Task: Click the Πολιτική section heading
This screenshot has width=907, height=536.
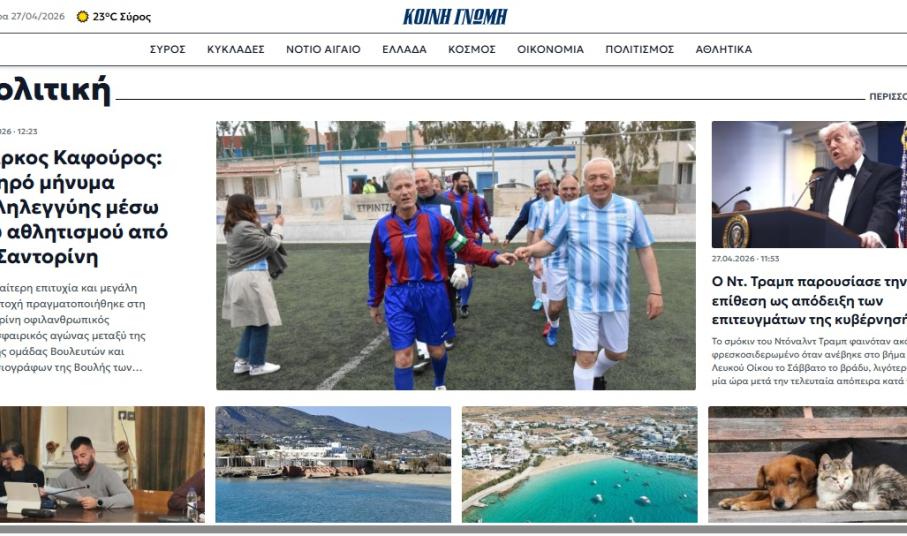Action: point(54,90)
